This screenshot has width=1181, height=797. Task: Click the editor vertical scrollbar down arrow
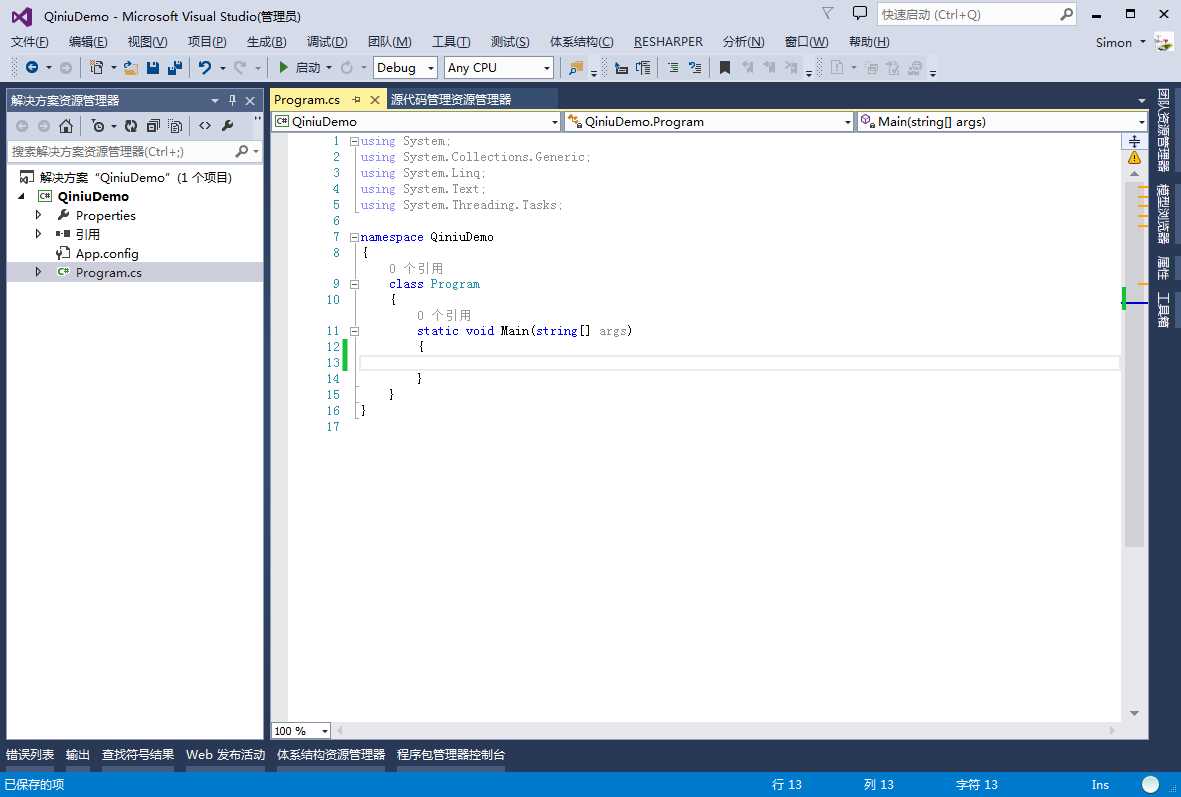pos(1134,713)
